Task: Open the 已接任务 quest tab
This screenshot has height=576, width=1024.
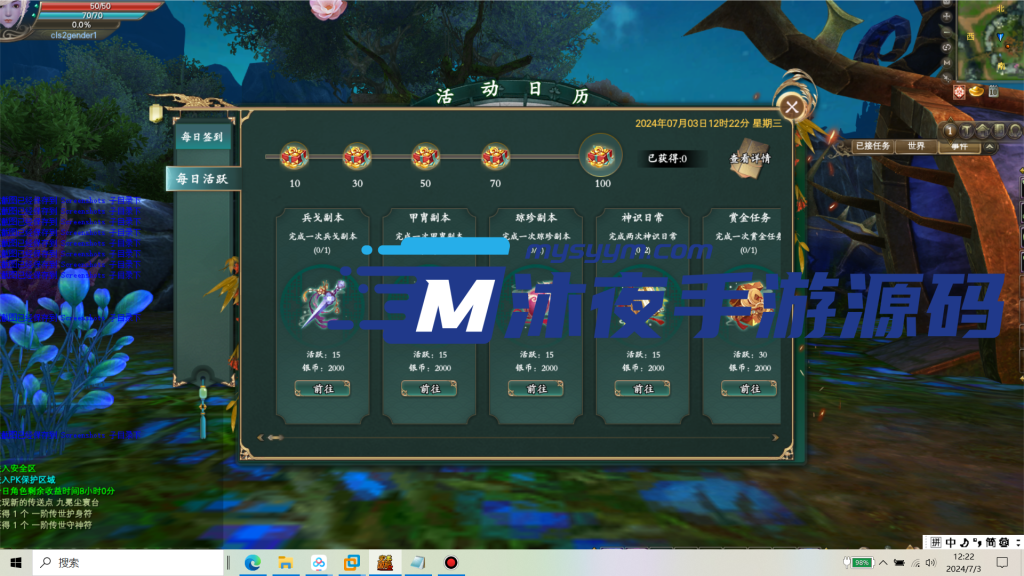Action: click(x=872, y=146)
